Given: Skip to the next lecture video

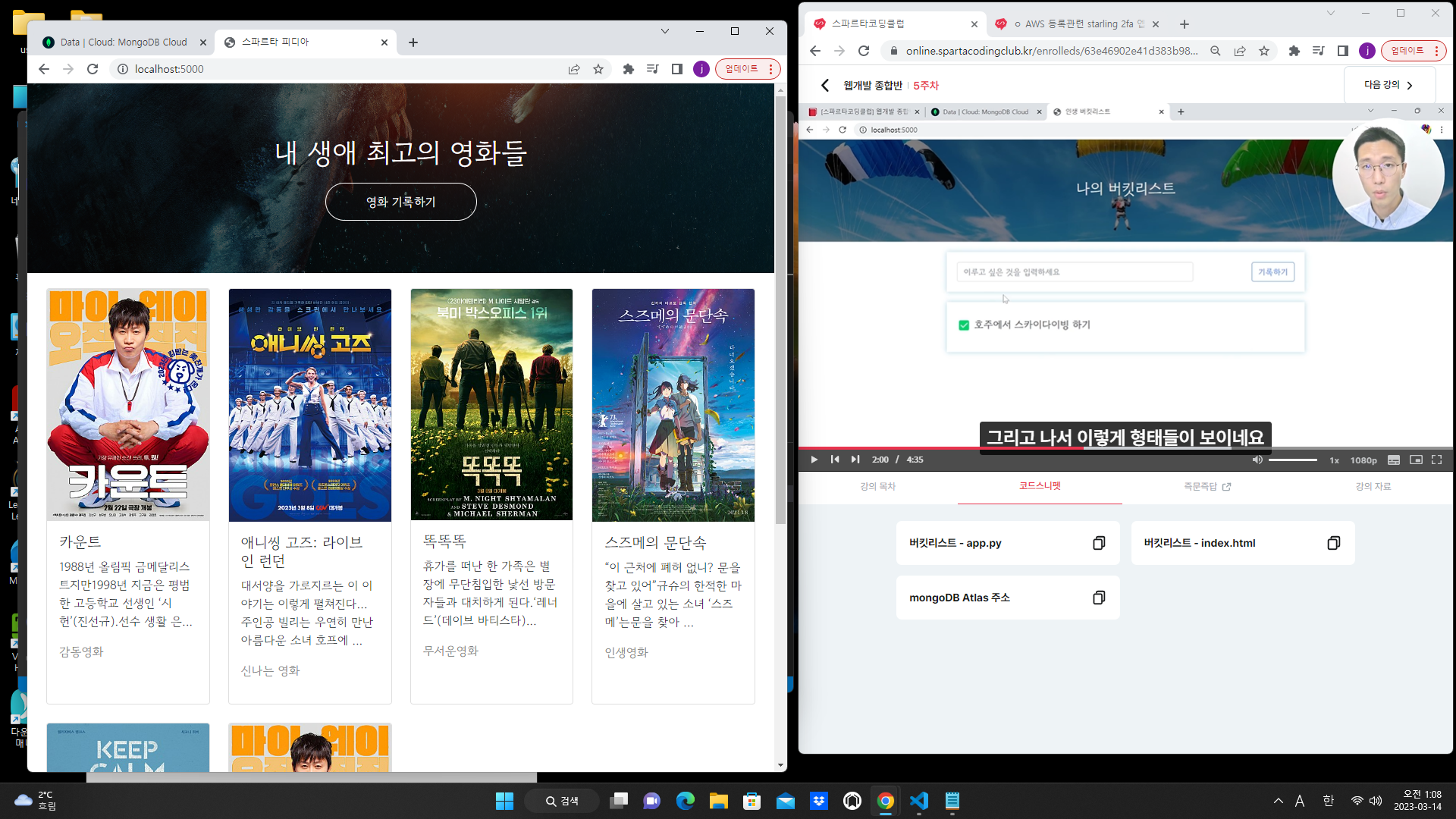Looking at the screenshot, I should [x=855, y=460].
